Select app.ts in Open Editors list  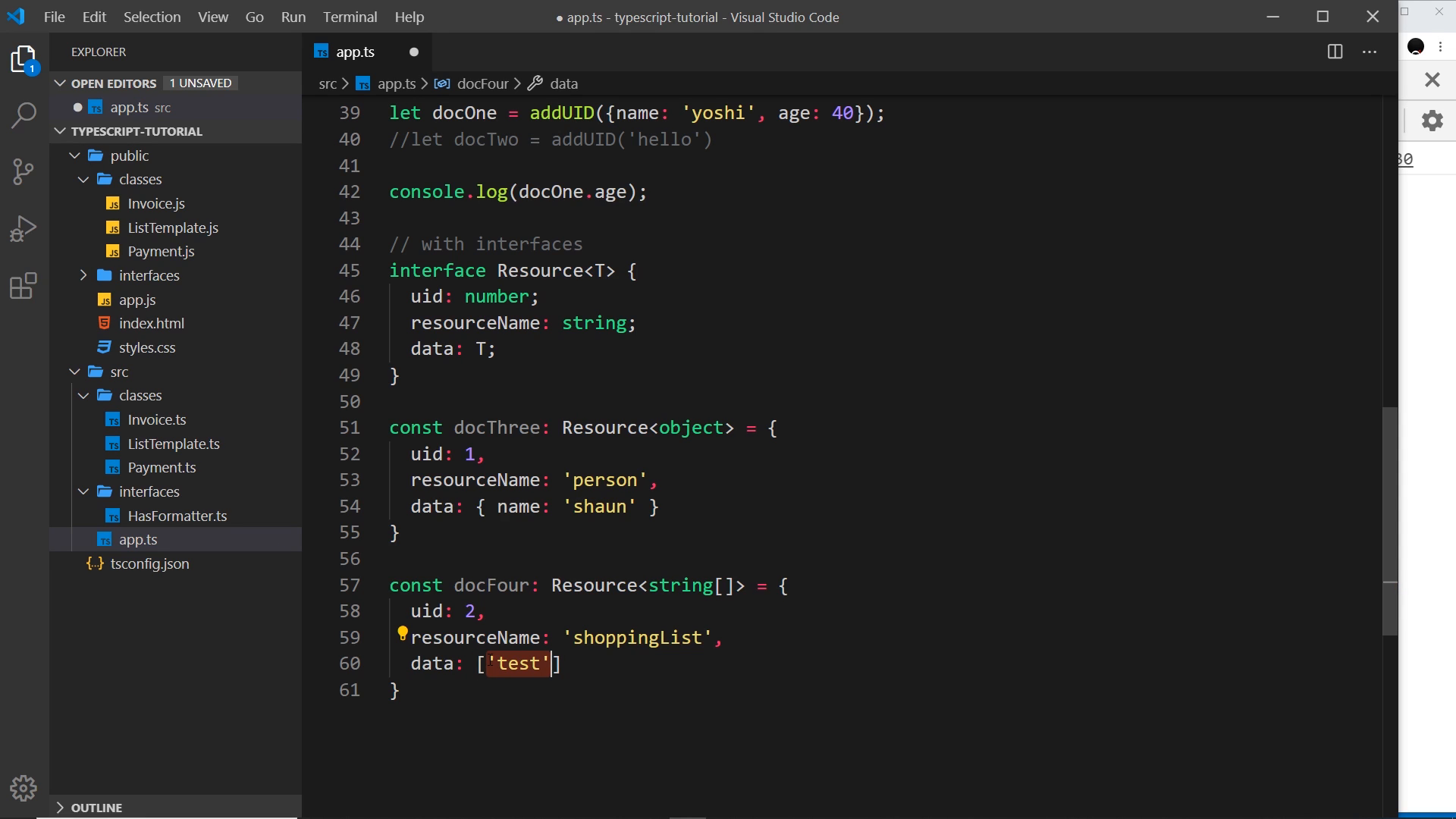coord(176,108)
